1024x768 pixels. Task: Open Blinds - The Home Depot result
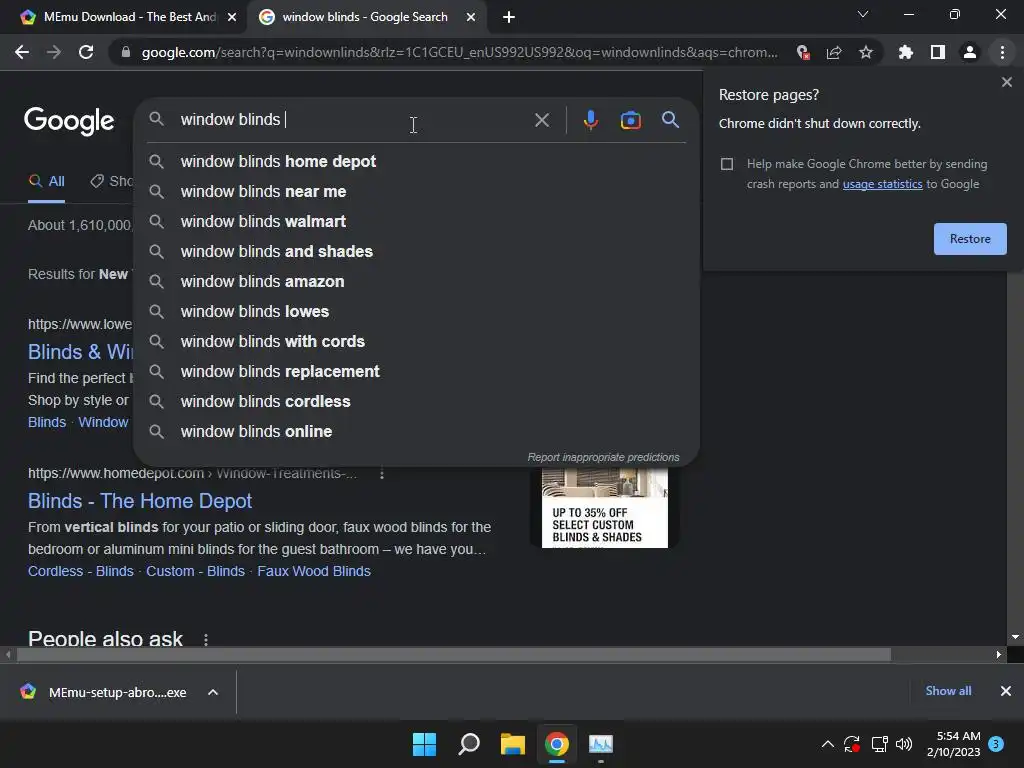(x=140, y=501)
